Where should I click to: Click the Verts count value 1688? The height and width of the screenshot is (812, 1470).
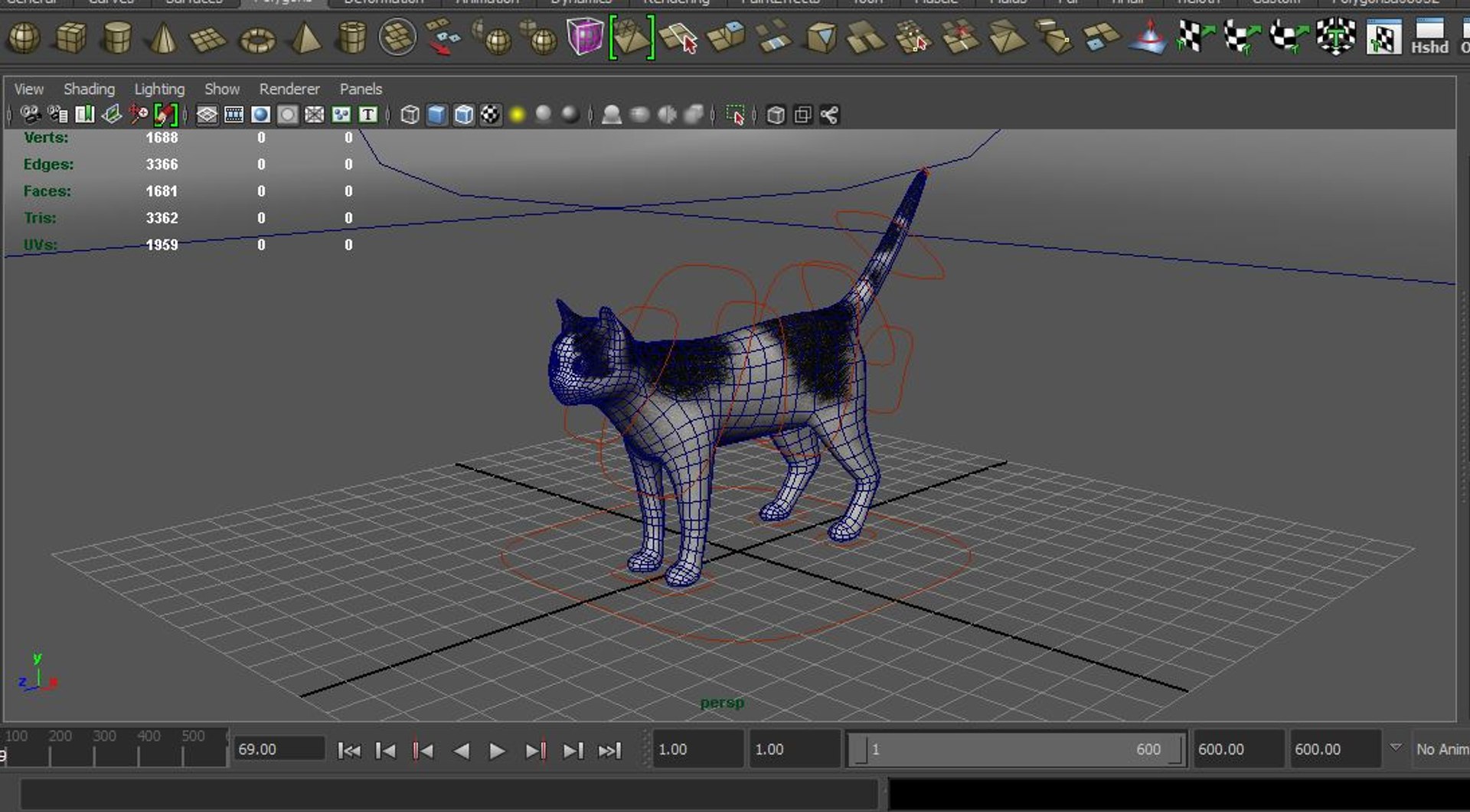point(162,138)
